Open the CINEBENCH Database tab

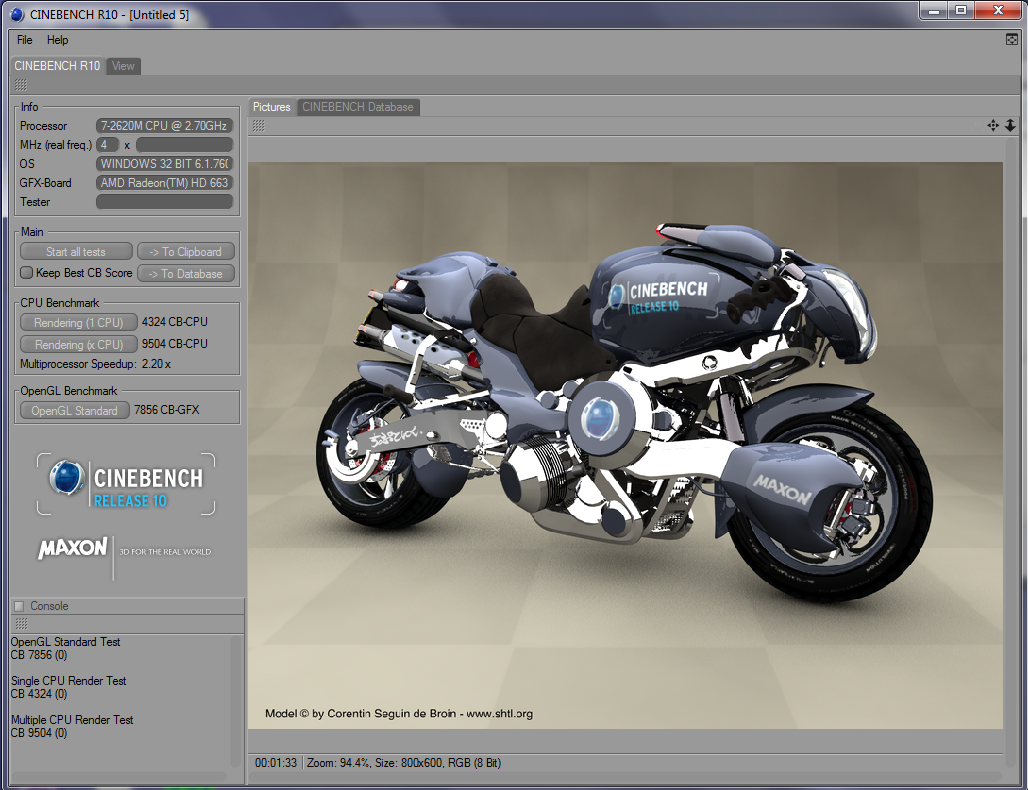(x=358, y=107)
